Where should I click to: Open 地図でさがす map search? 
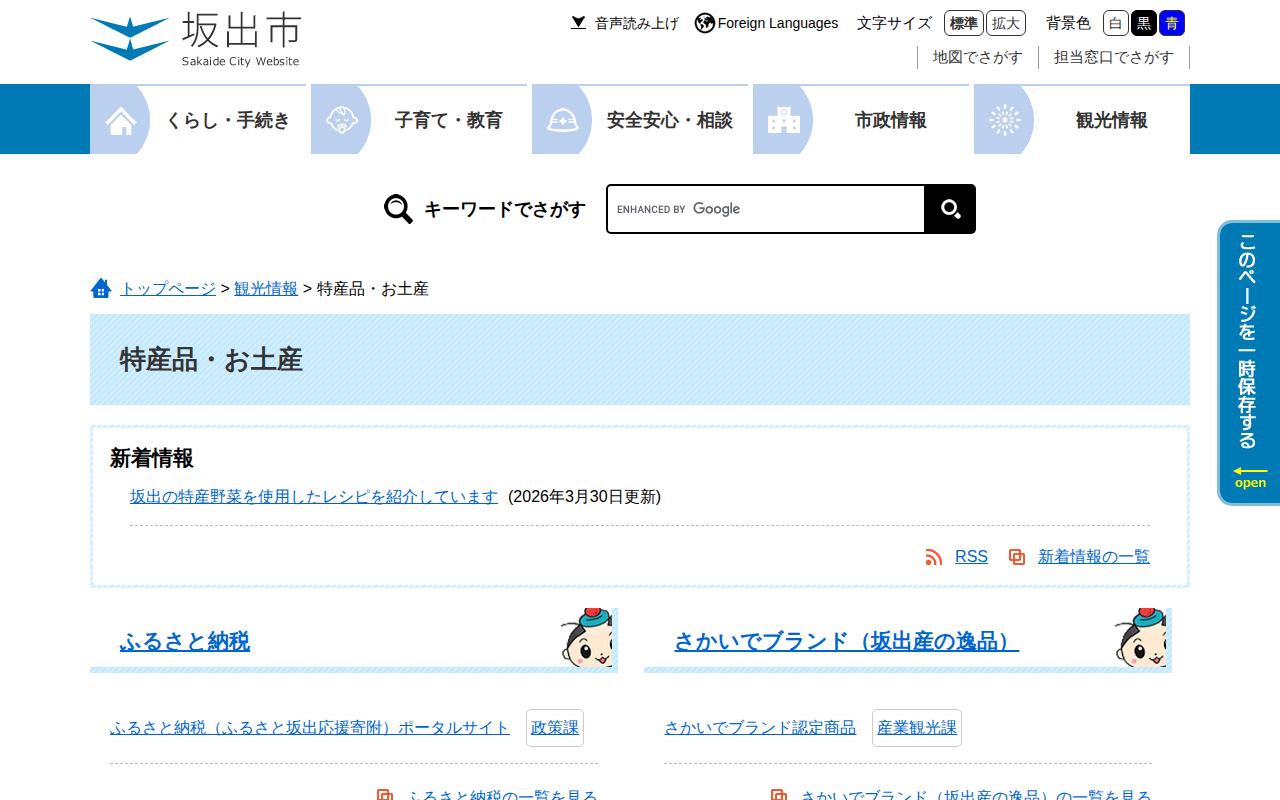coord(978,57)
